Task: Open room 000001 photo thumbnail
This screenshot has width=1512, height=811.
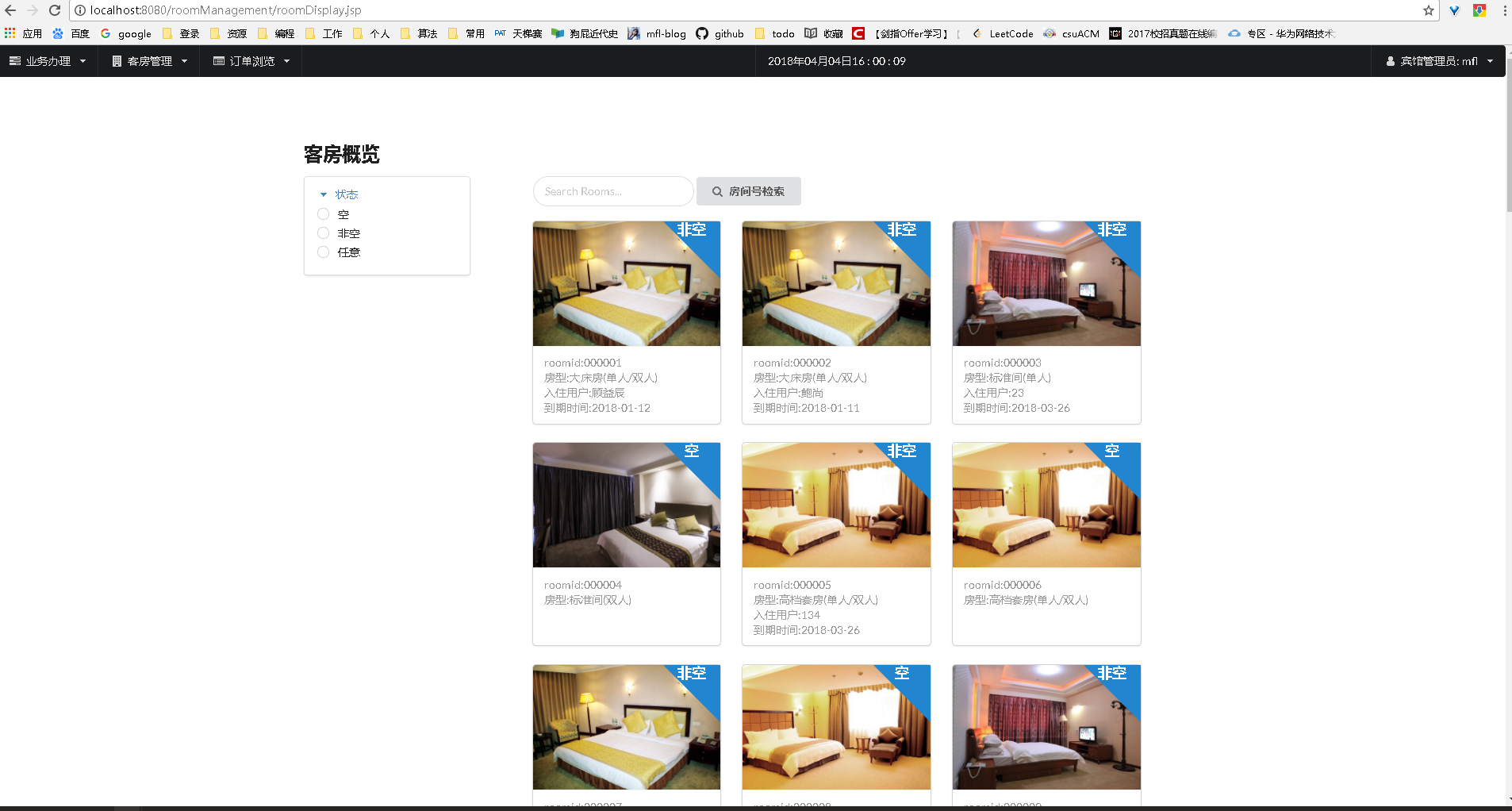Action: (x=627, y=283)
